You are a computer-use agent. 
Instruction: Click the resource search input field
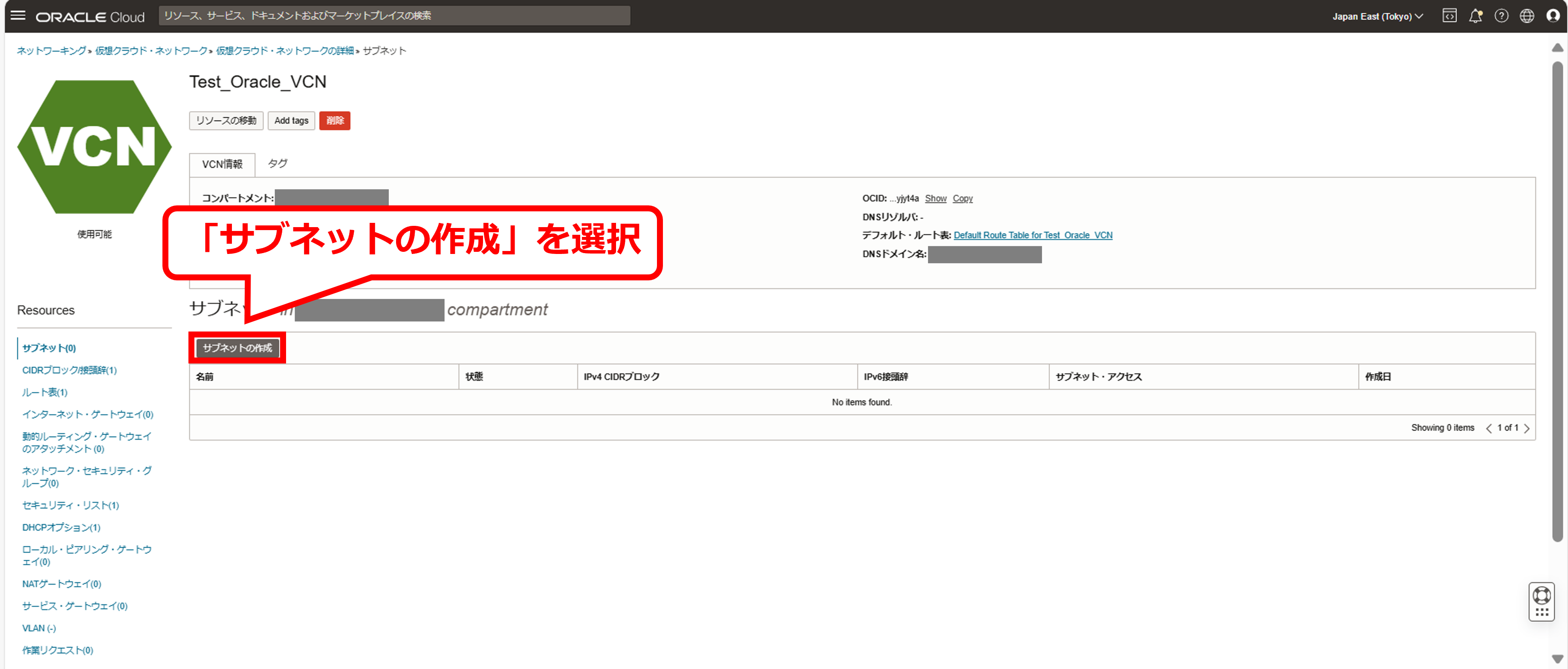point(394,16)
